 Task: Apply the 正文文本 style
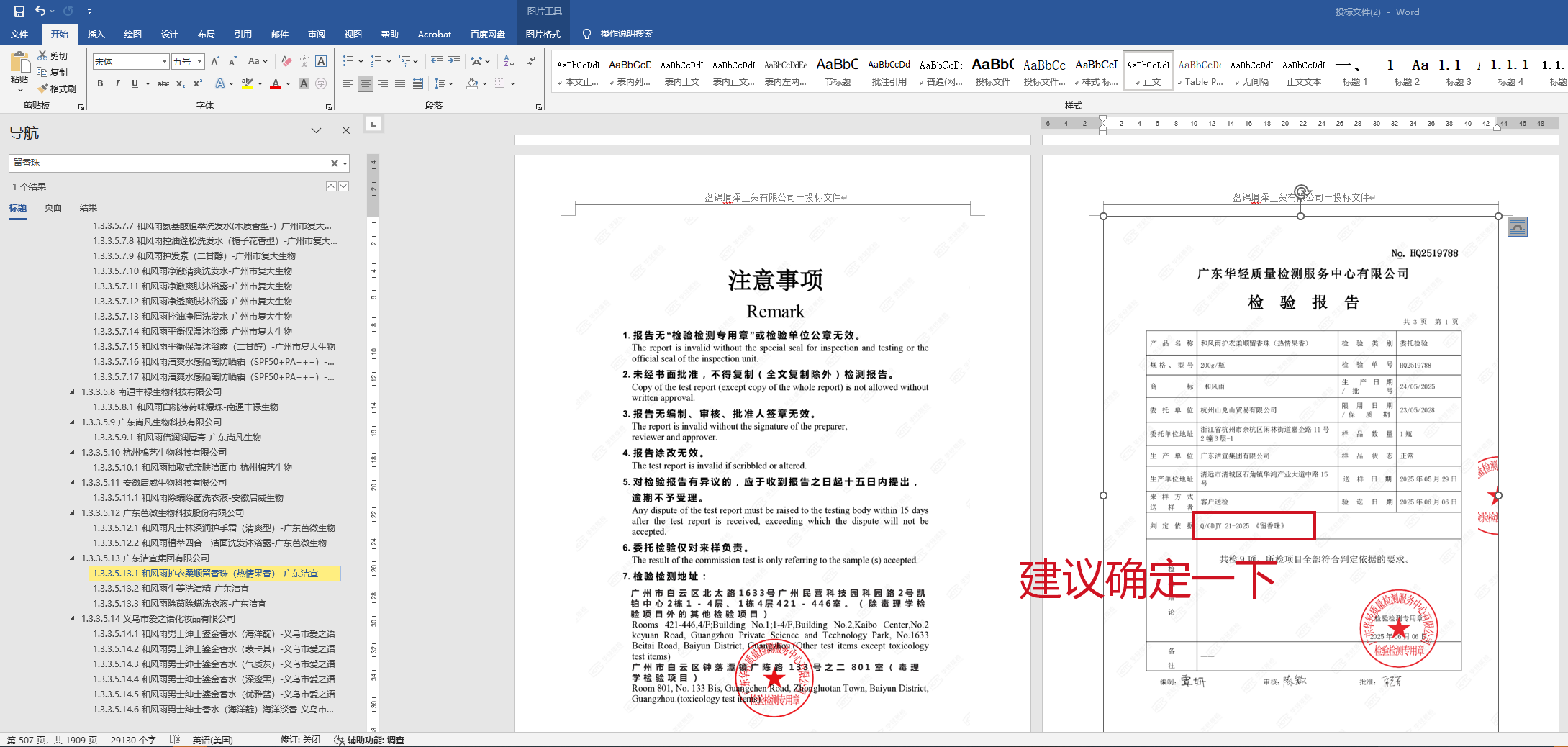(1303, 71)
